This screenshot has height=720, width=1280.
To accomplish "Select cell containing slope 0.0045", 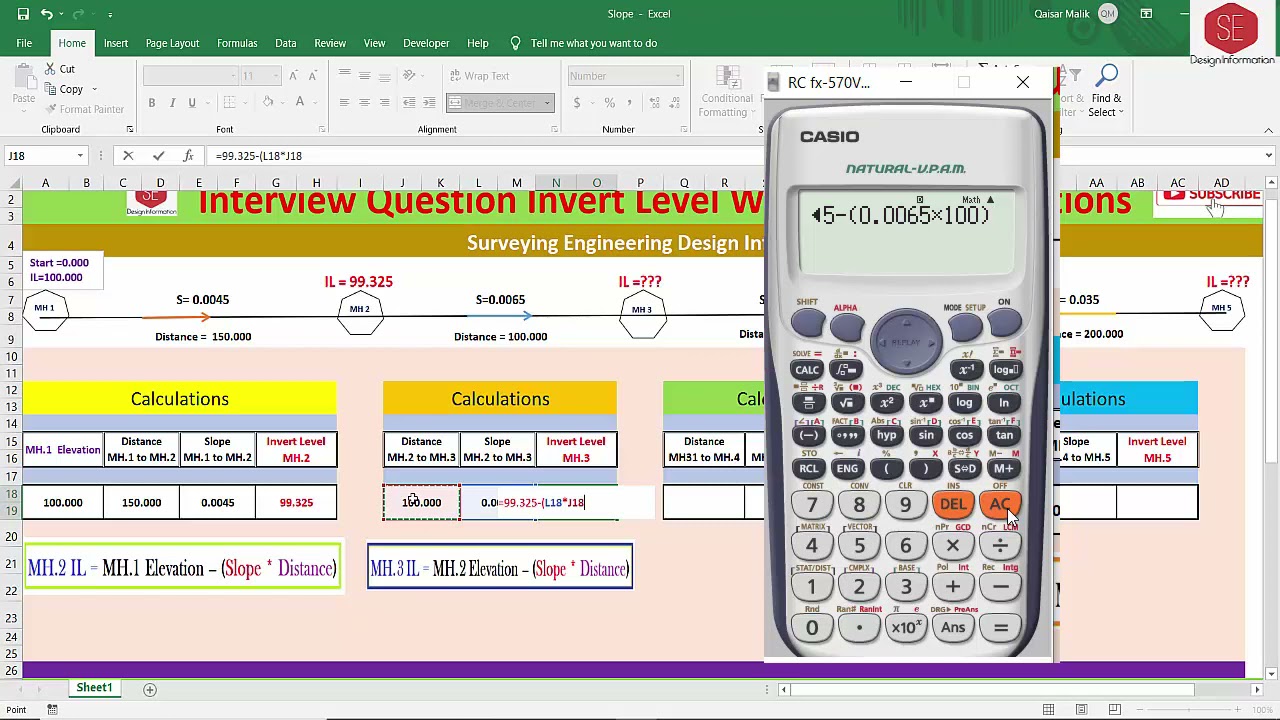I will coord(217,503).
